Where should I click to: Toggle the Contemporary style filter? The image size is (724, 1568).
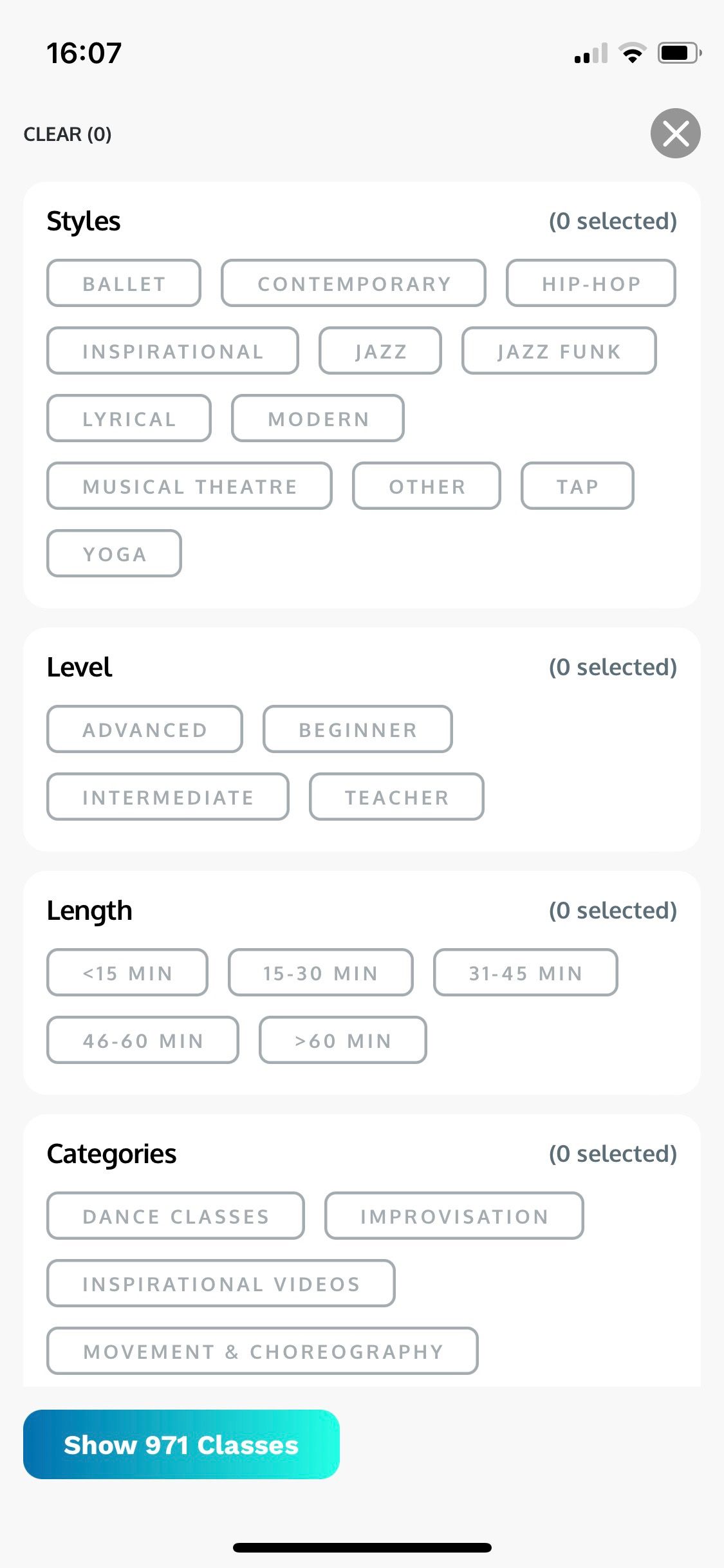coord(353,283)
